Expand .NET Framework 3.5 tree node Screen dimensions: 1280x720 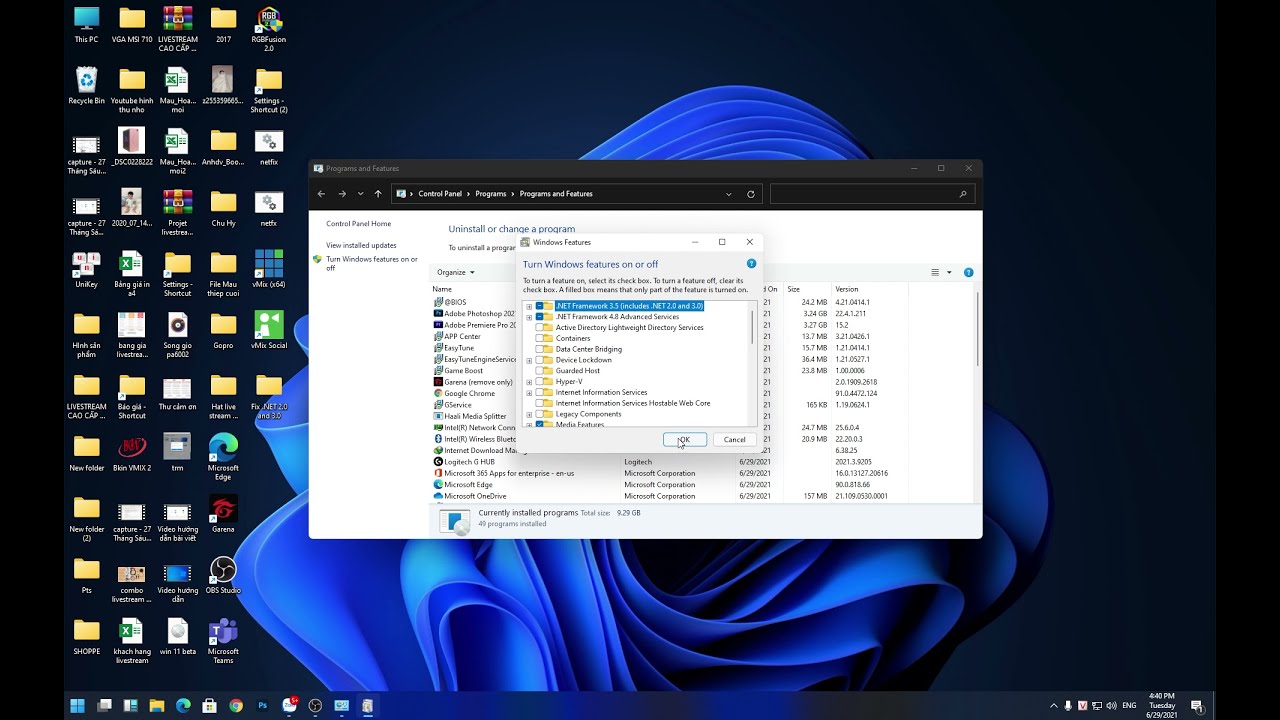point(529,306)
